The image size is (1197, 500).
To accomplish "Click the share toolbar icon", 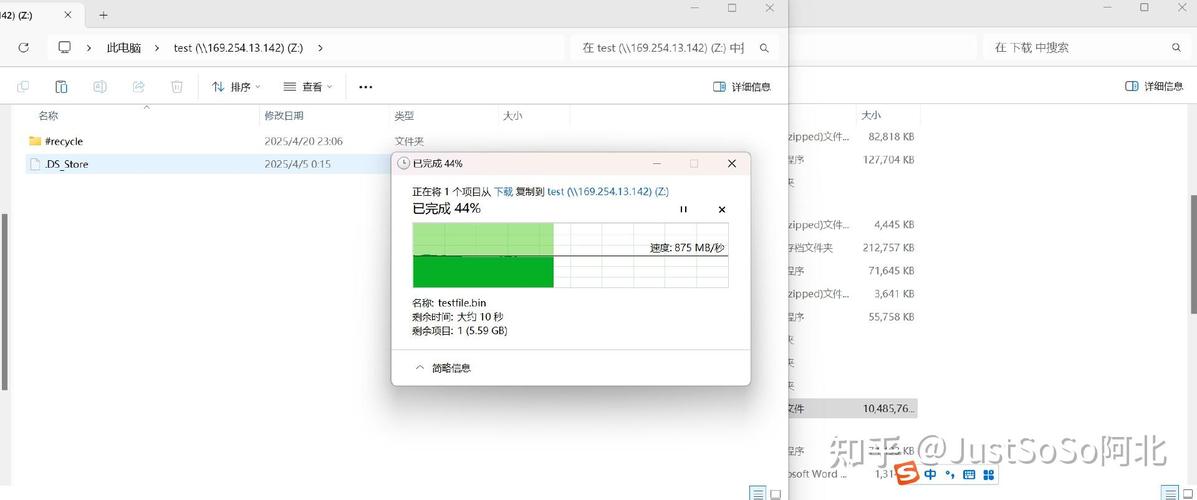I will coord(138,87).
